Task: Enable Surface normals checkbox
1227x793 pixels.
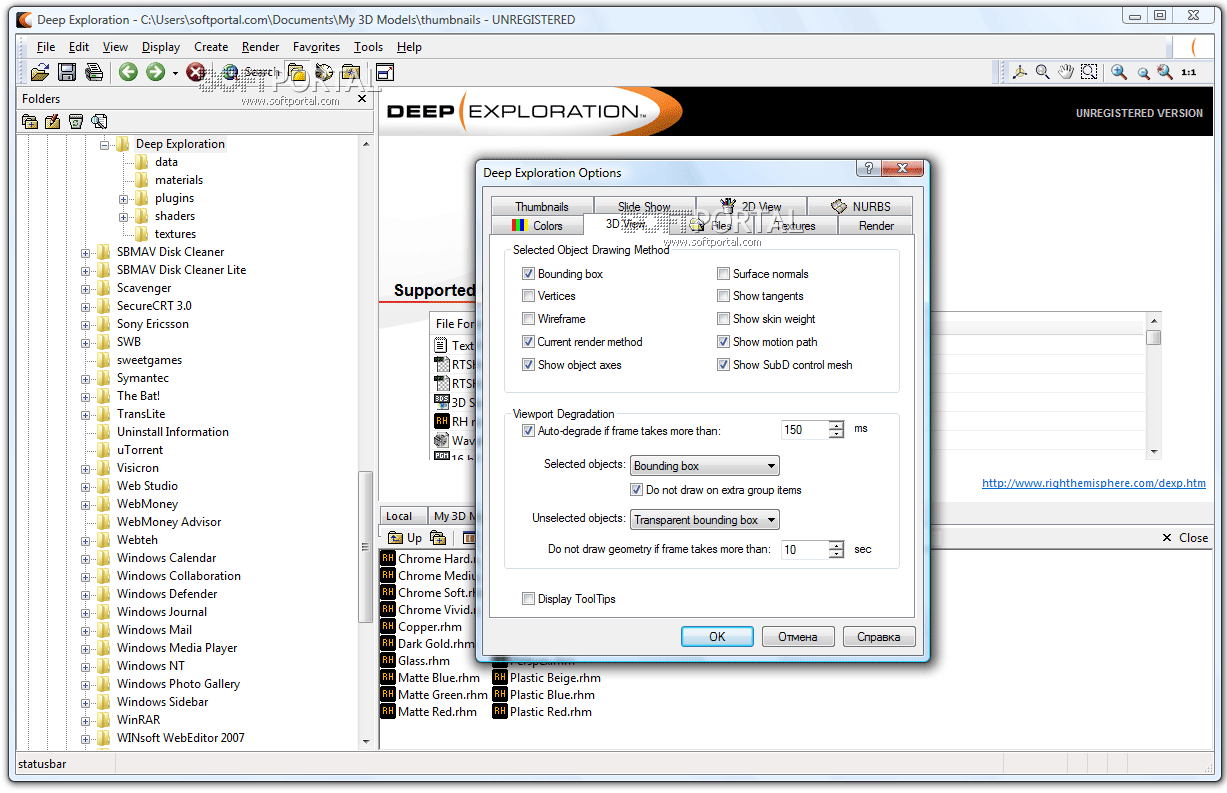Action: (x=723, y=274)
